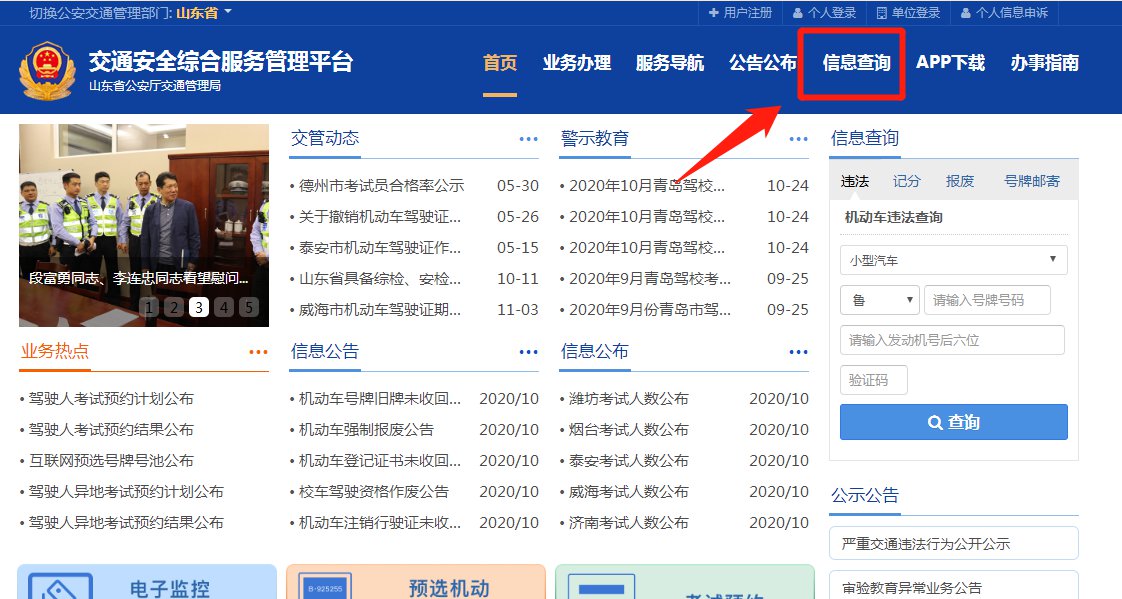The image size is (1122, 599).
Task: Click the 电子监控 card icon
Action: click(61, 587)
